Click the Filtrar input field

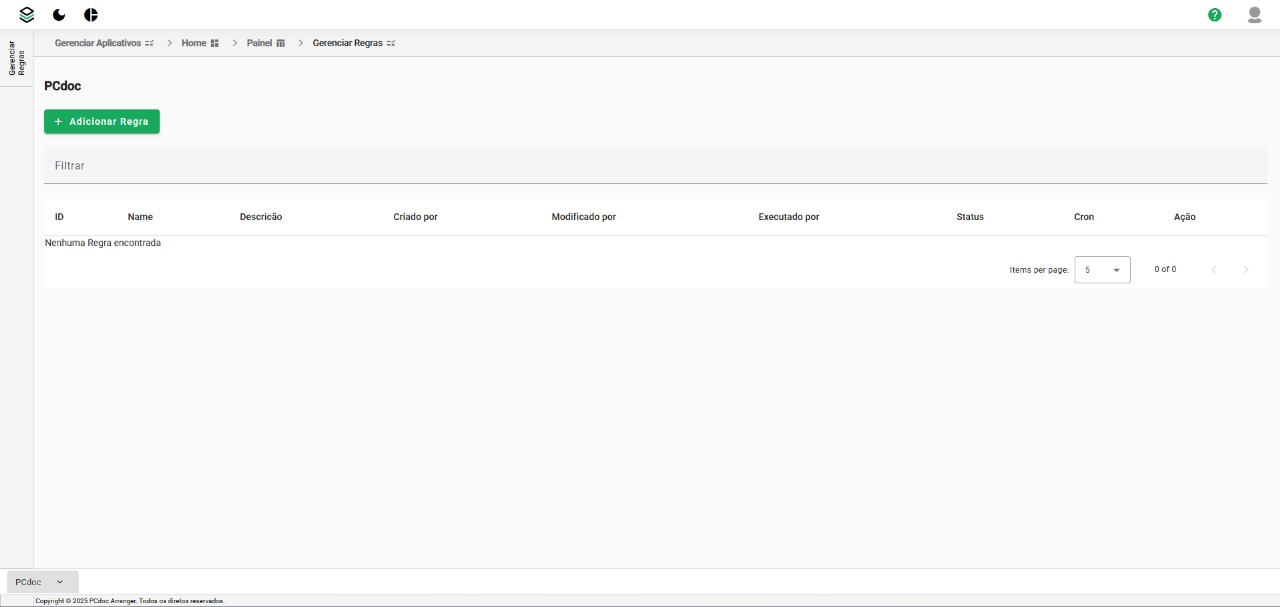(655, 166)
